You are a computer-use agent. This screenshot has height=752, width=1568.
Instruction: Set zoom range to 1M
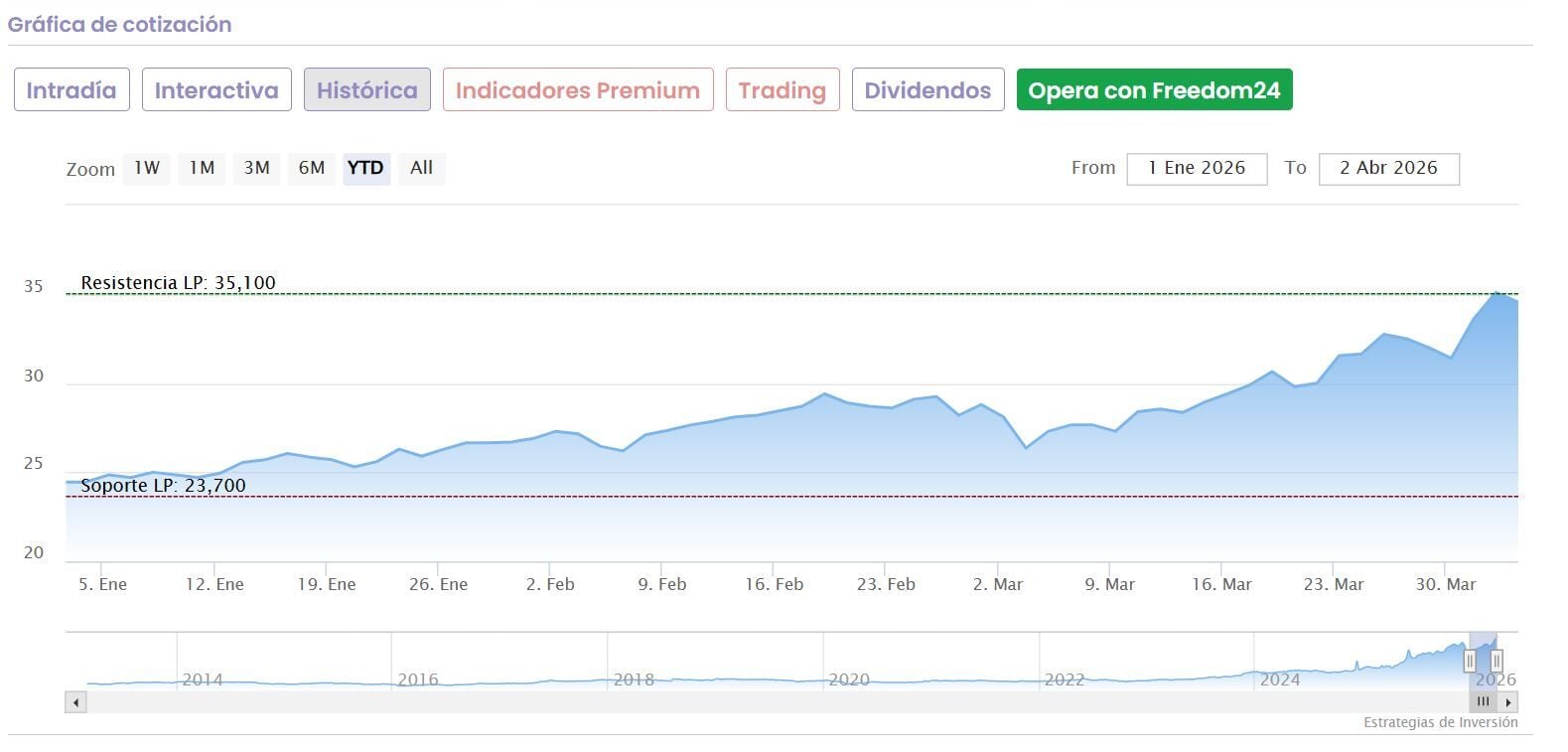click(x=202, y=168)
